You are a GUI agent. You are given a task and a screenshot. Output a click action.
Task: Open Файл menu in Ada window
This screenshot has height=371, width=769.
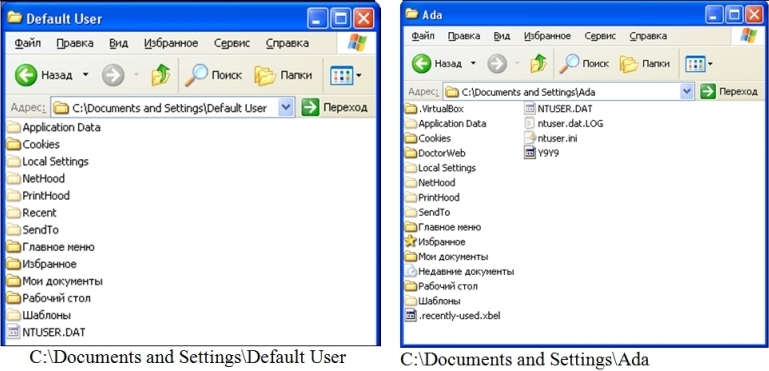[423, 36]
